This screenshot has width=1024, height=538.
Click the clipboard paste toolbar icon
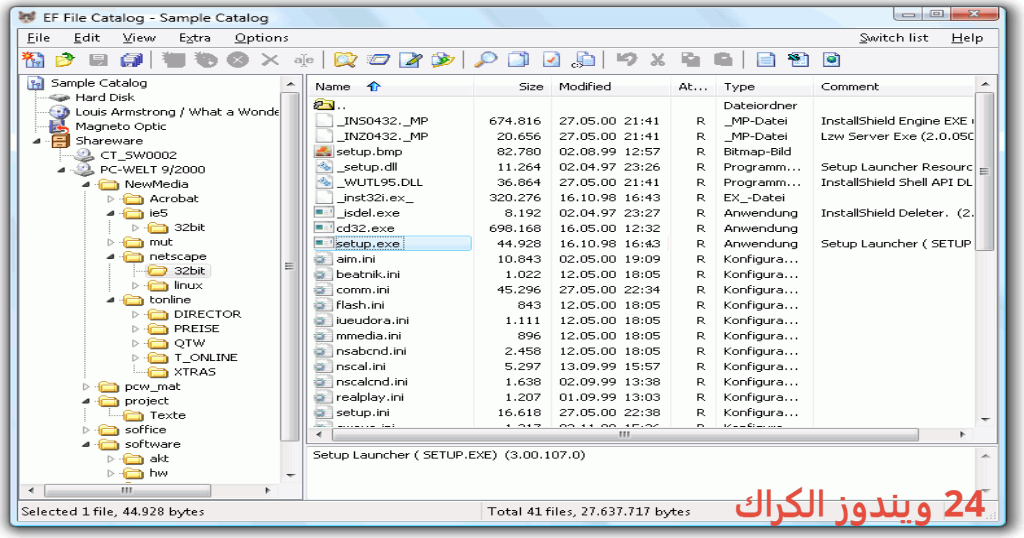point(723,60)
